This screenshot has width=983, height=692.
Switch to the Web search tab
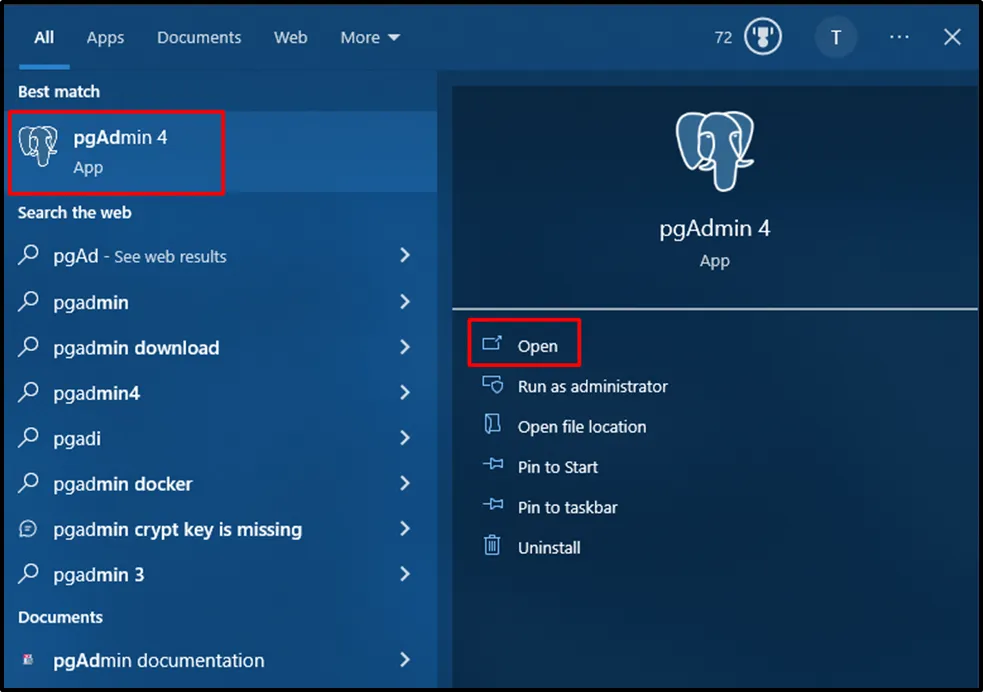291,38
